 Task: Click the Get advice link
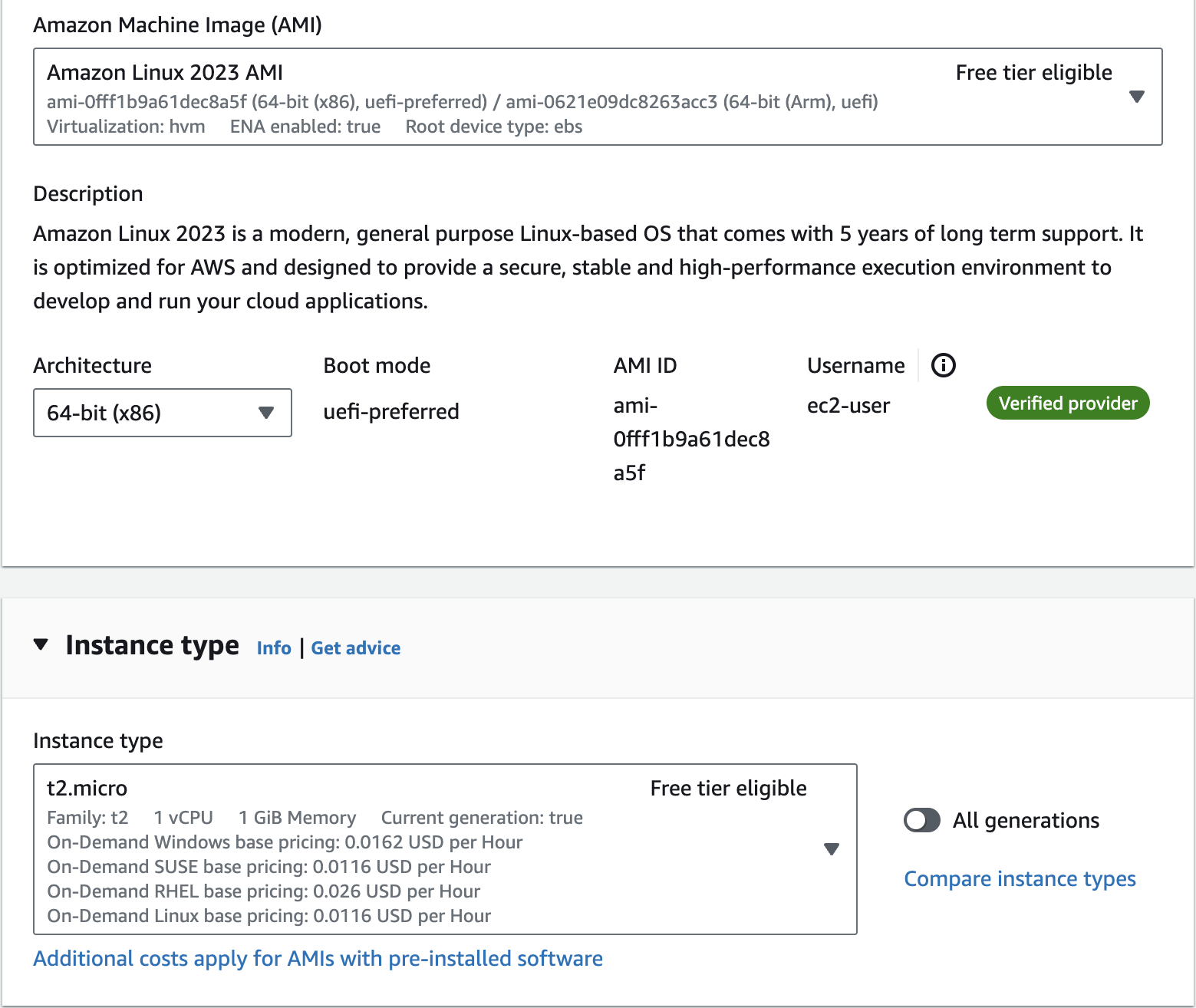(x=355, y=648)
